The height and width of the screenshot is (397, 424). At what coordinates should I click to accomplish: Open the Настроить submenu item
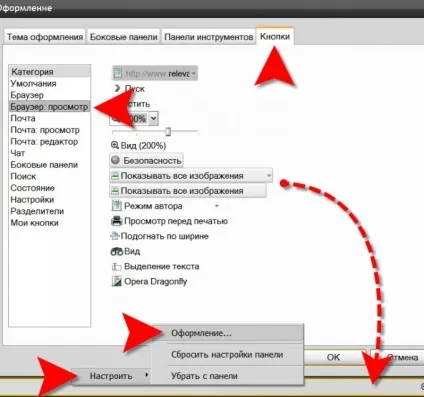point(111,376)
